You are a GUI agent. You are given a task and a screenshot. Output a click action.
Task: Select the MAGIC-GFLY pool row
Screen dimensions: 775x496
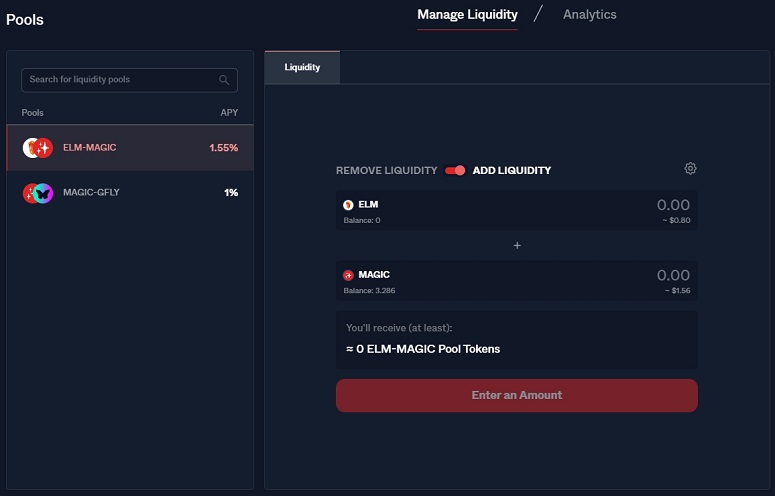click(x=130, y=193)
